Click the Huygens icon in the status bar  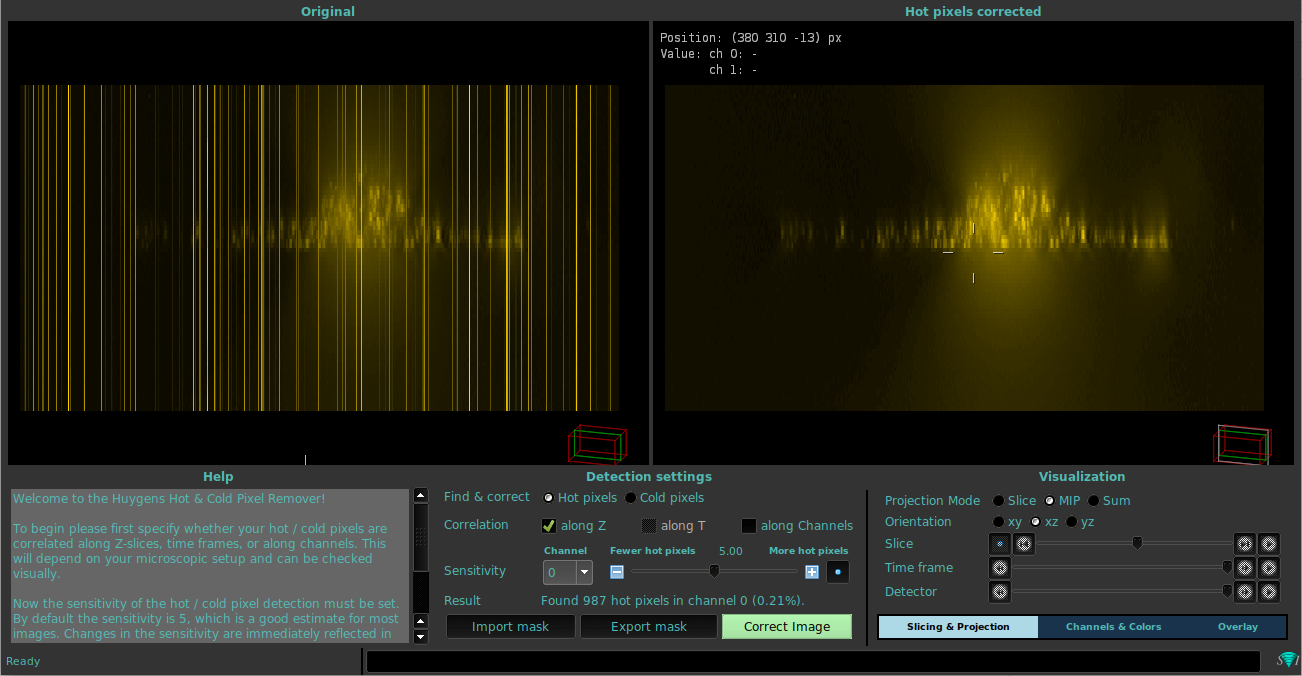click(1289, 660)
